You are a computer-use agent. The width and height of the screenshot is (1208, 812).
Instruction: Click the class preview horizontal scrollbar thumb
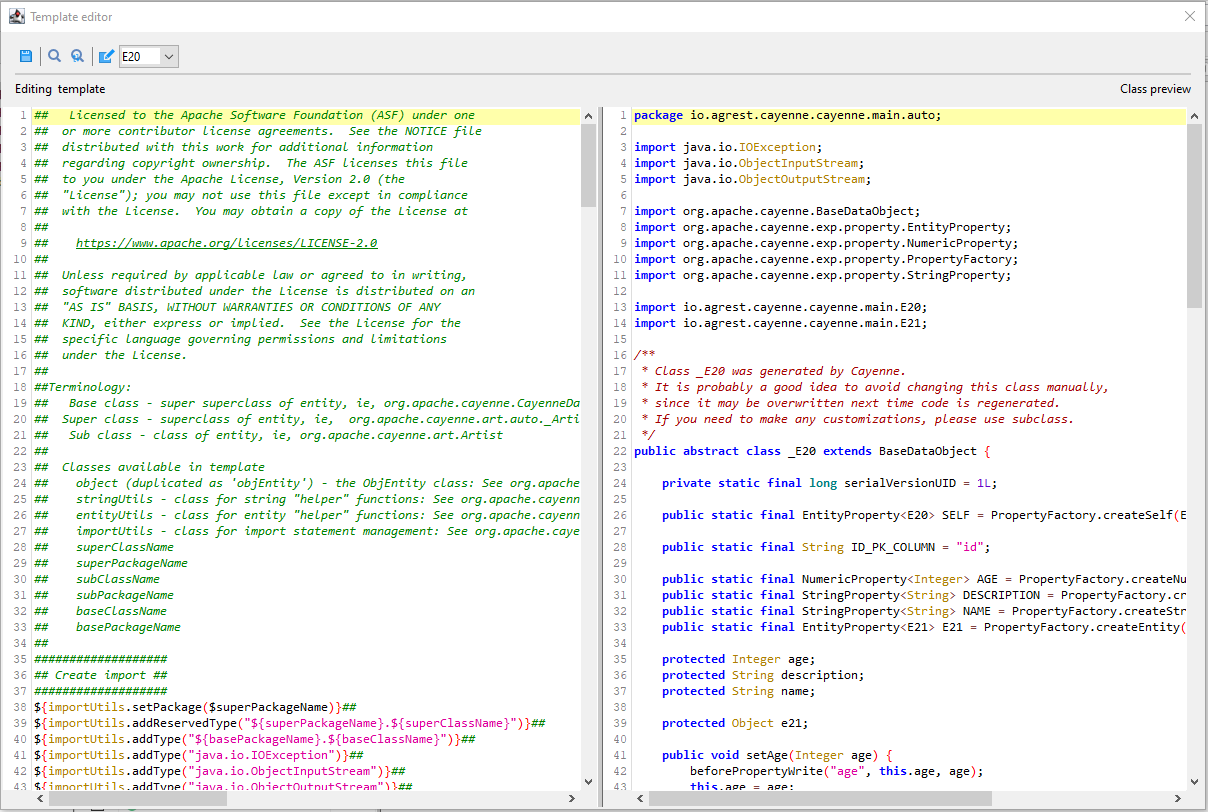click(x=820, y=798)
